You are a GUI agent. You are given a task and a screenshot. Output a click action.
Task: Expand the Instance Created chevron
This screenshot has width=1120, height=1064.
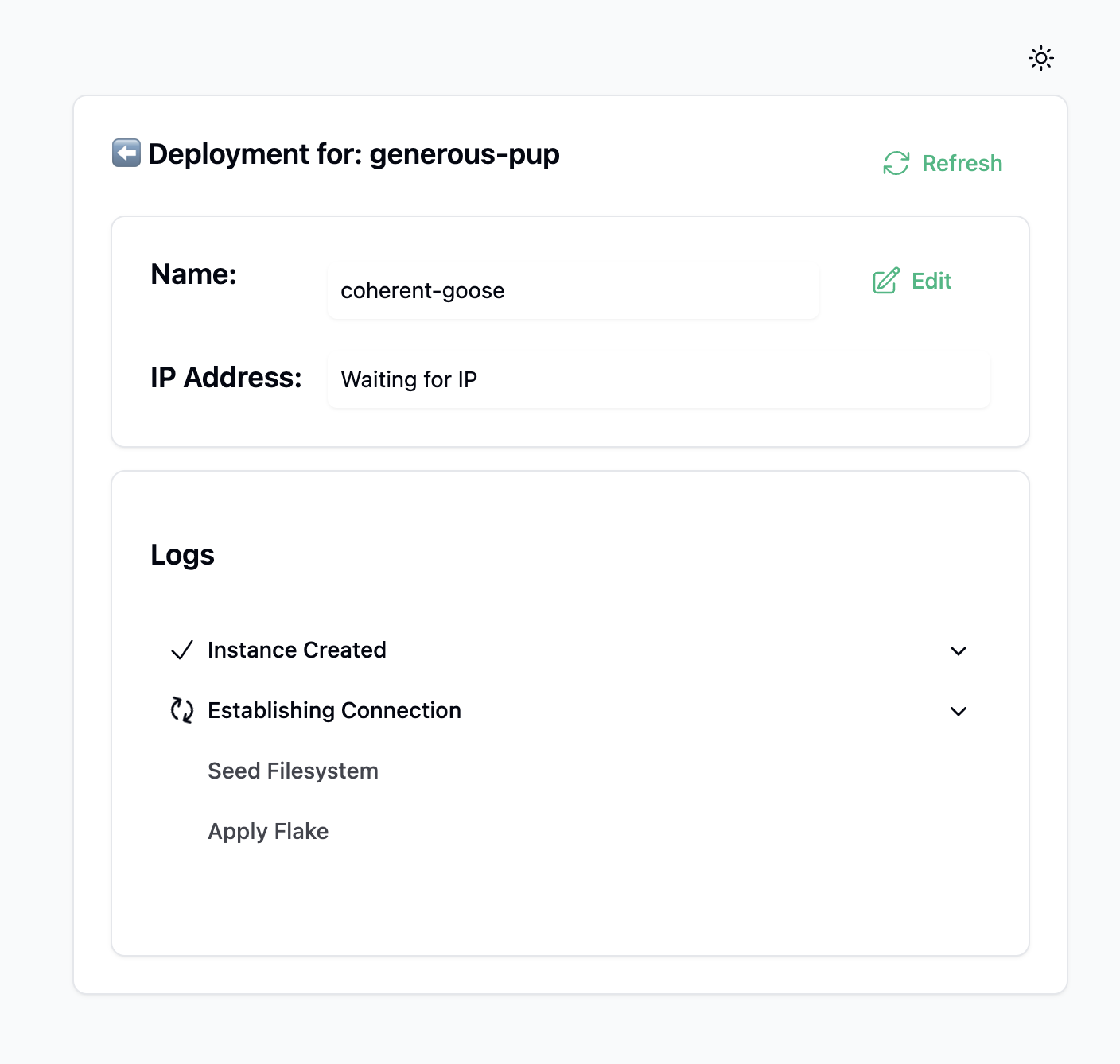click(959, 650)
